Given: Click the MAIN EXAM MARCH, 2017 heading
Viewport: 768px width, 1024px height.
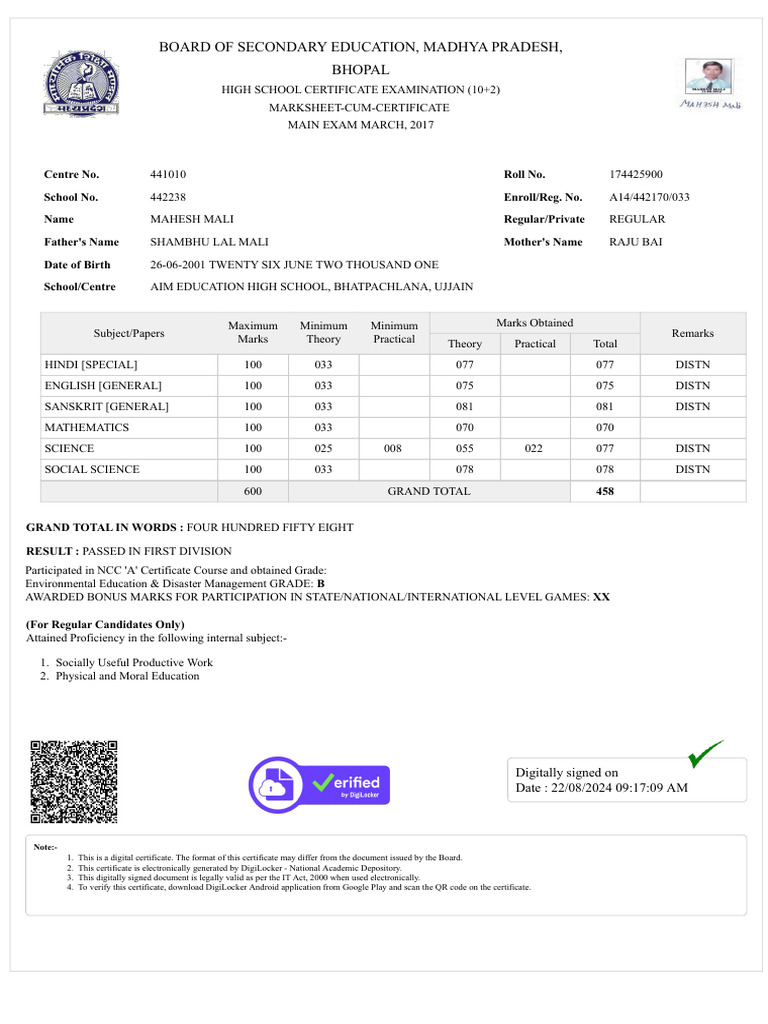Looking at the screenshot, I should (360, 125).
